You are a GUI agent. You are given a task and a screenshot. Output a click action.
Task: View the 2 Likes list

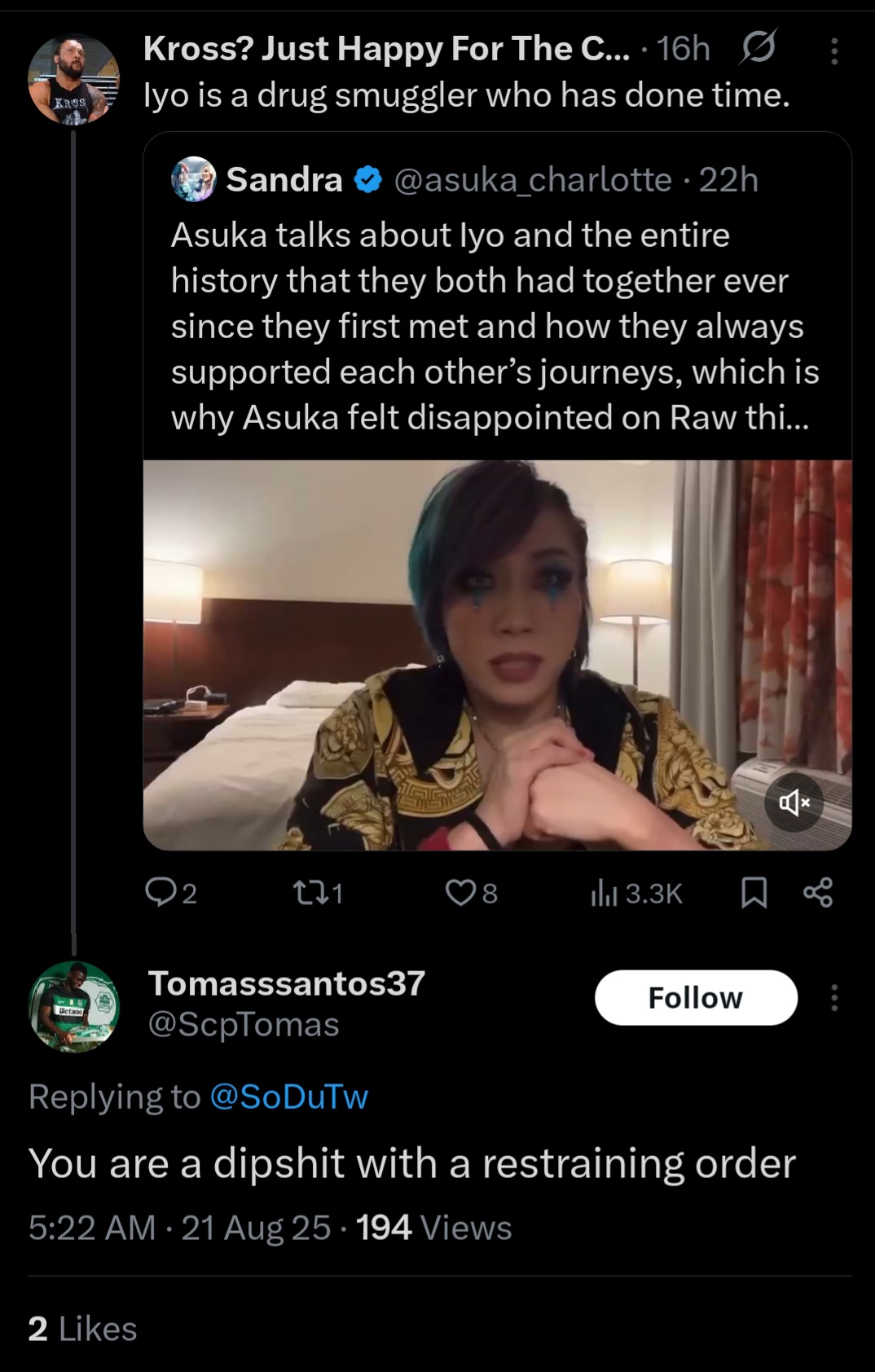82,1329
